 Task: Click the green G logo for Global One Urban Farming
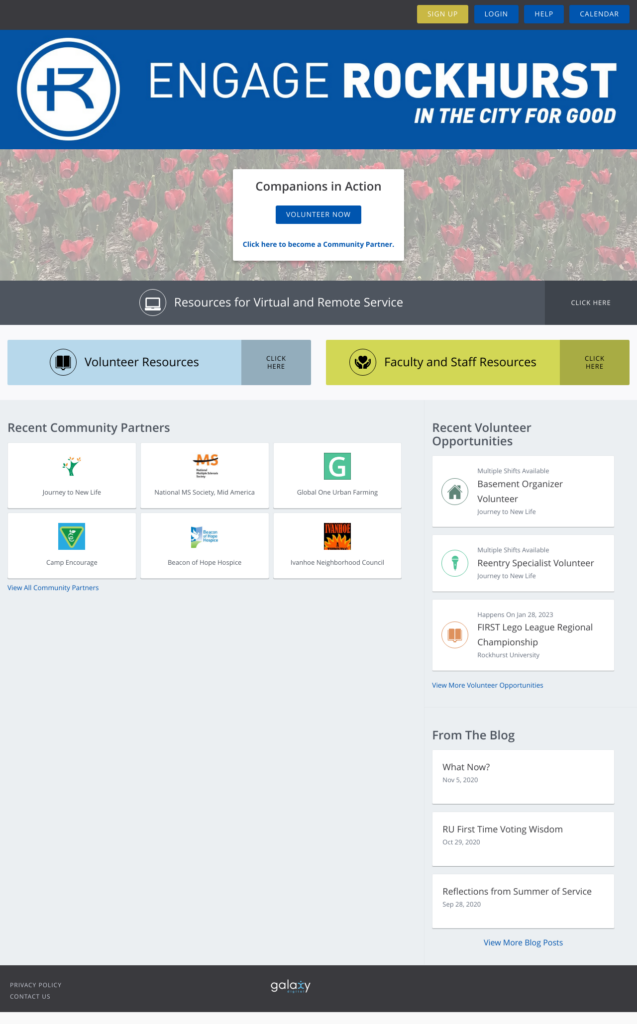pos(337,466)
